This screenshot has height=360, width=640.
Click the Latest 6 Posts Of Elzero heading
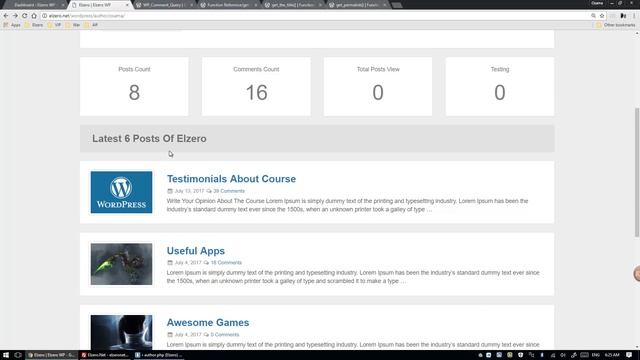pyautogui.click(x=149, y=138)
